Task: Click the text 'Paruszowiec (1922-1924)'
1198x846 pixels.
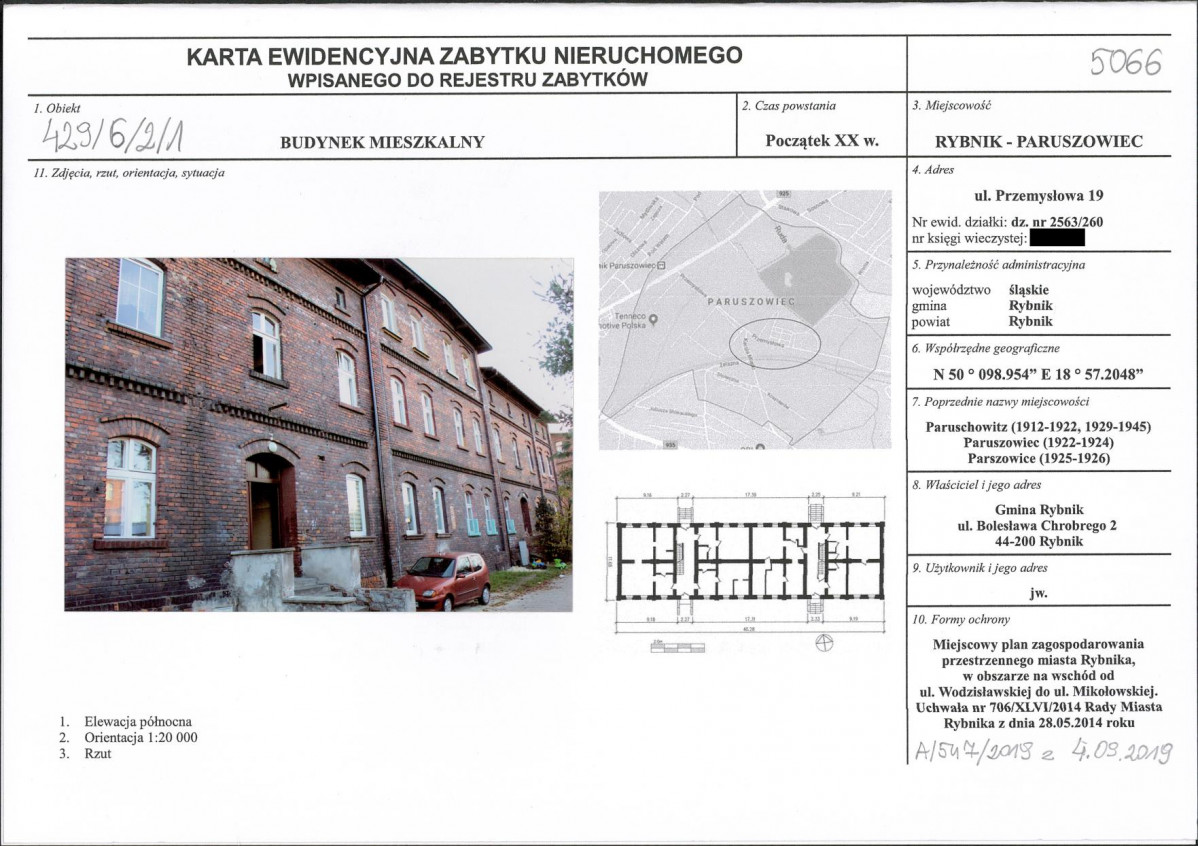Action: (x=1038, y=442)
